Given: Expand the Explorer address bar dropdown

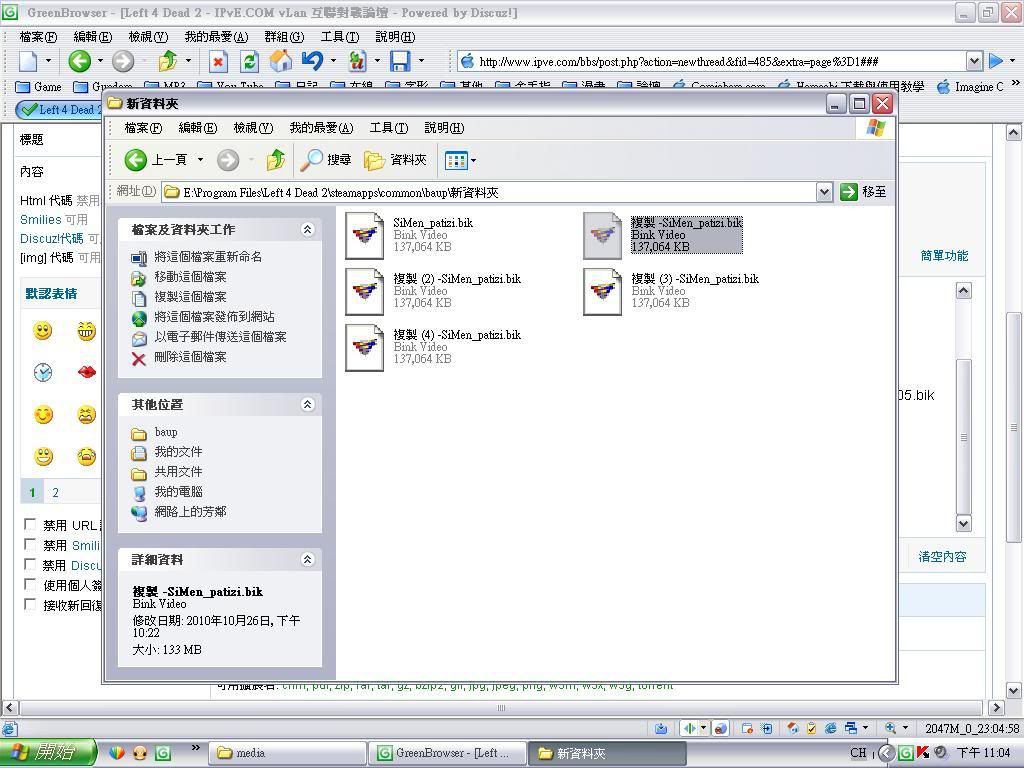Looking at the screenshot, I should [824, 192].
